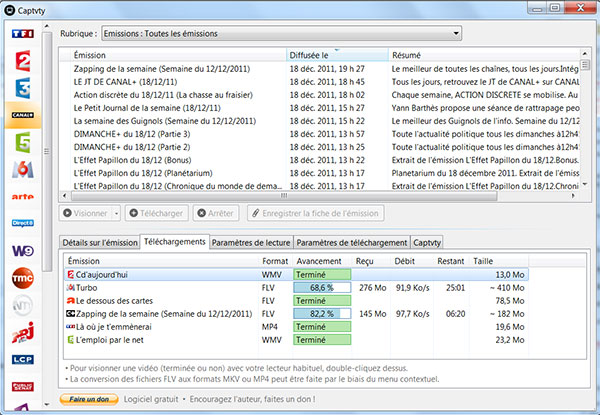Click the Format column header
This screenshot has height=415, width=600.
[x=275, y=261]
